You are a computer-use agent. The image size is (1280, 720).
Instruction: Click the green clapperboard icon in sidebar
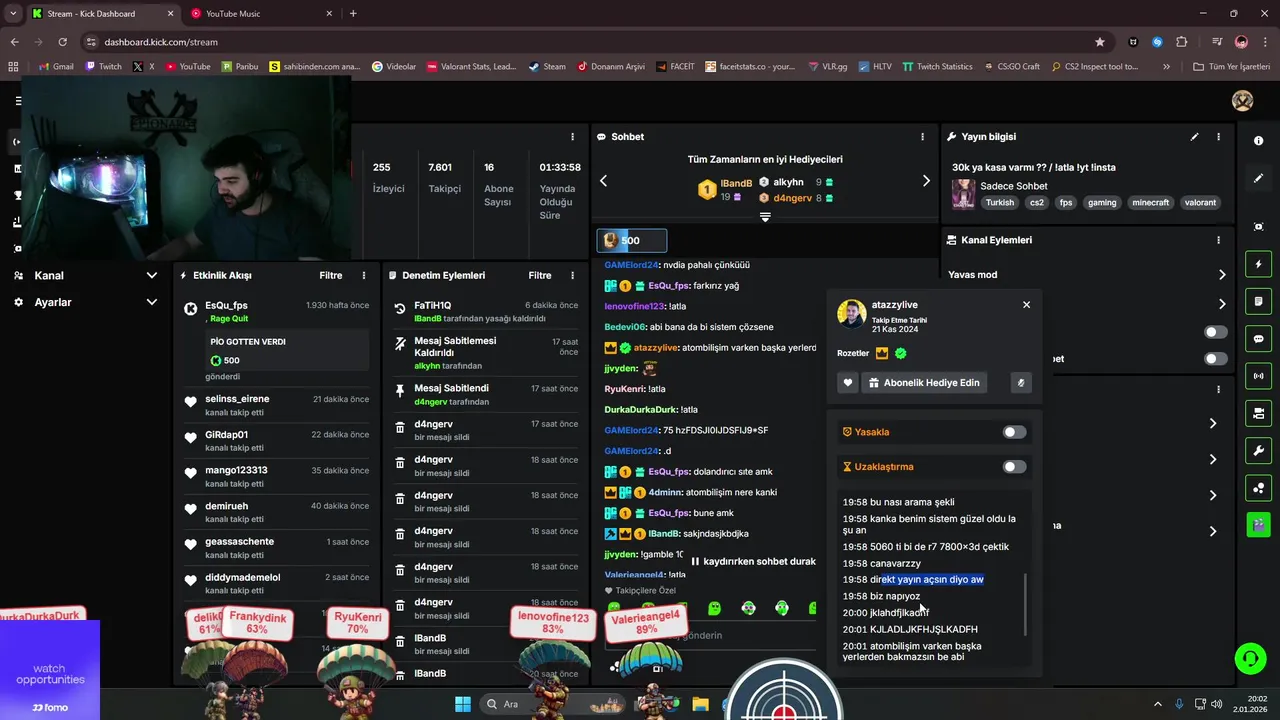(1258, 524)
